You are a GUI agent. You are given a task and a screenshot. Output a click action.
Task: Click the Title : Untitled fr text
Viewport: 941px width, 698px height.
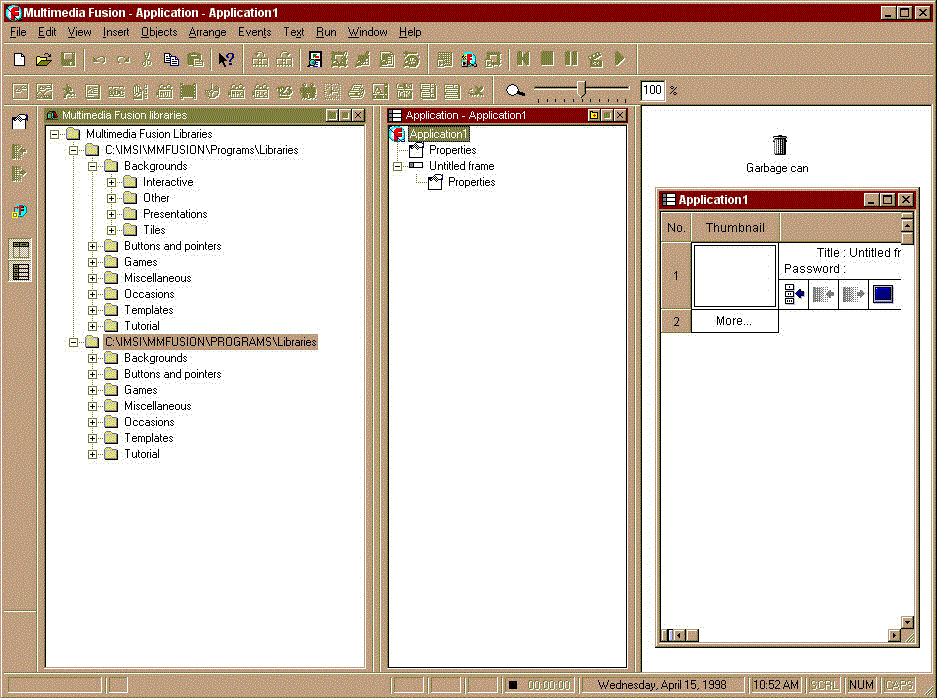pos(858,253)
